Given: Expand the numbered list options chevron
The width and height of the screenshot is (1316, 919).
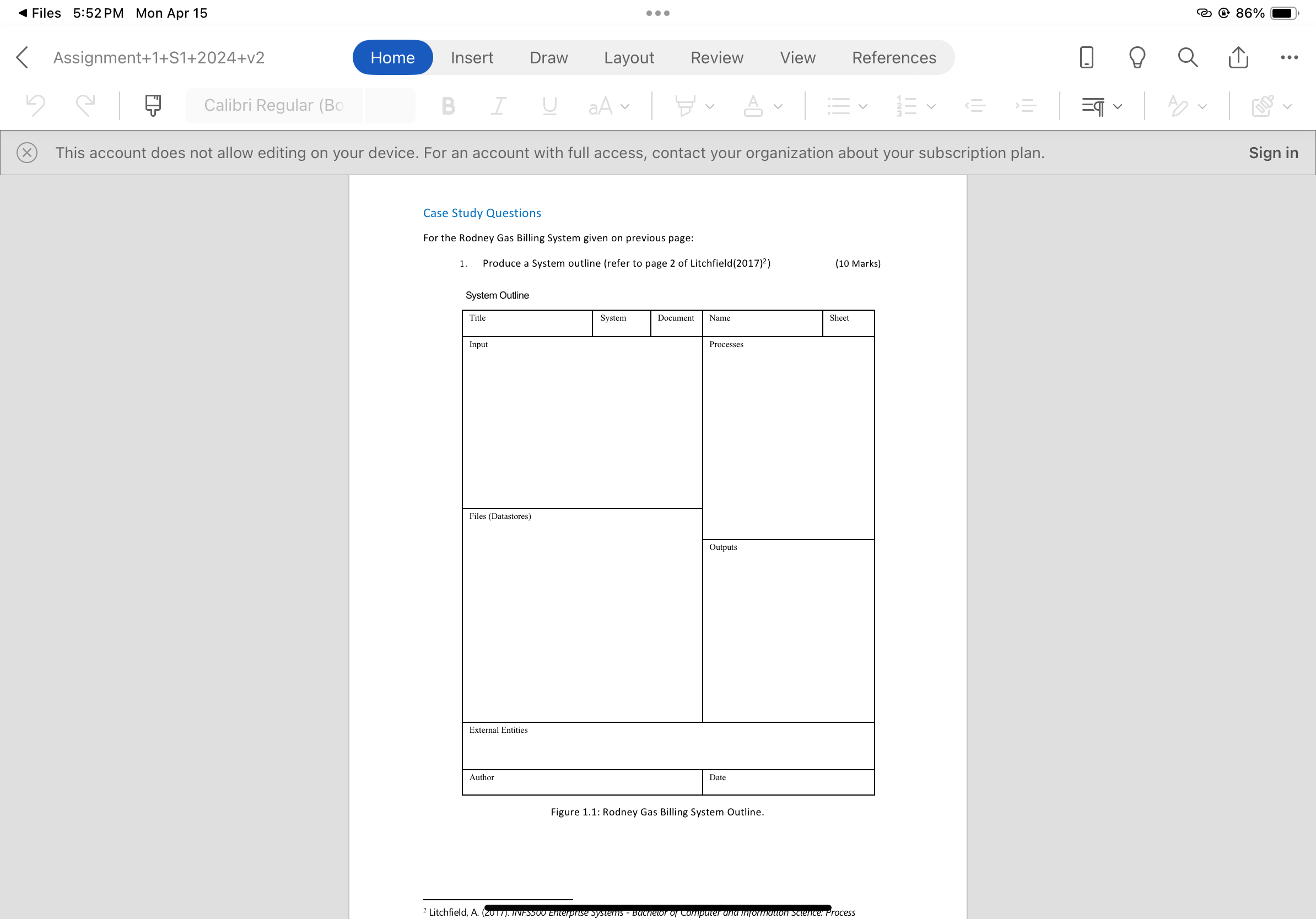Looking at the screenshot, I should [930, 105].
